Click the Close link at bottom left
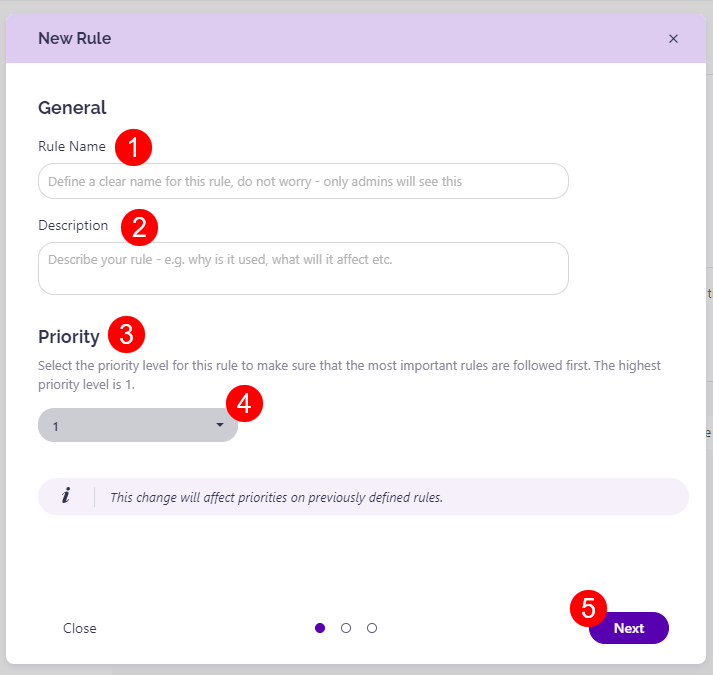The width and height of the screenshot is (713, 675). 80,628
